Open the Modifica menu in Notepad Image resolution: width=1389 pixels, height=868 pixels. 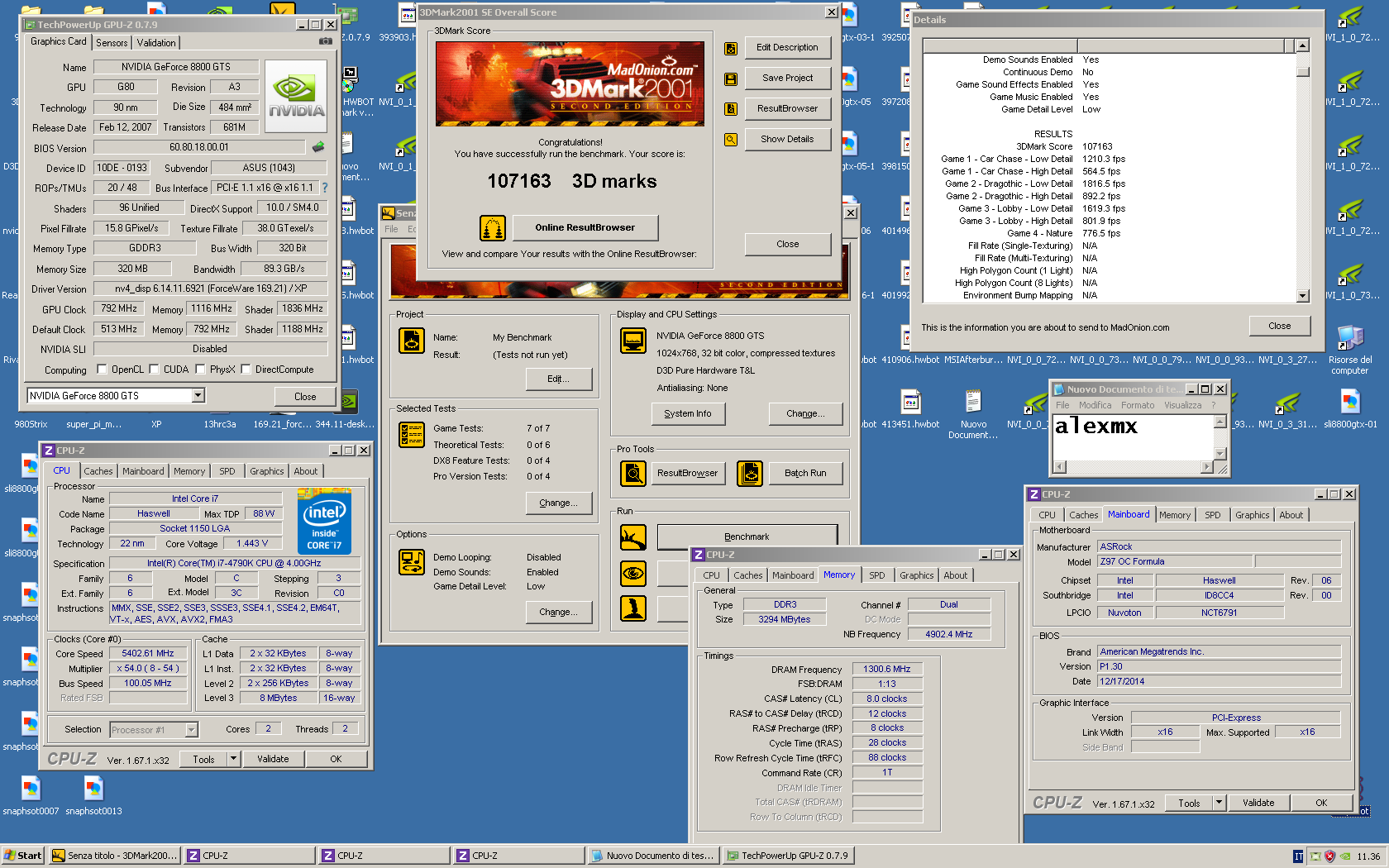coord(1095,405)
